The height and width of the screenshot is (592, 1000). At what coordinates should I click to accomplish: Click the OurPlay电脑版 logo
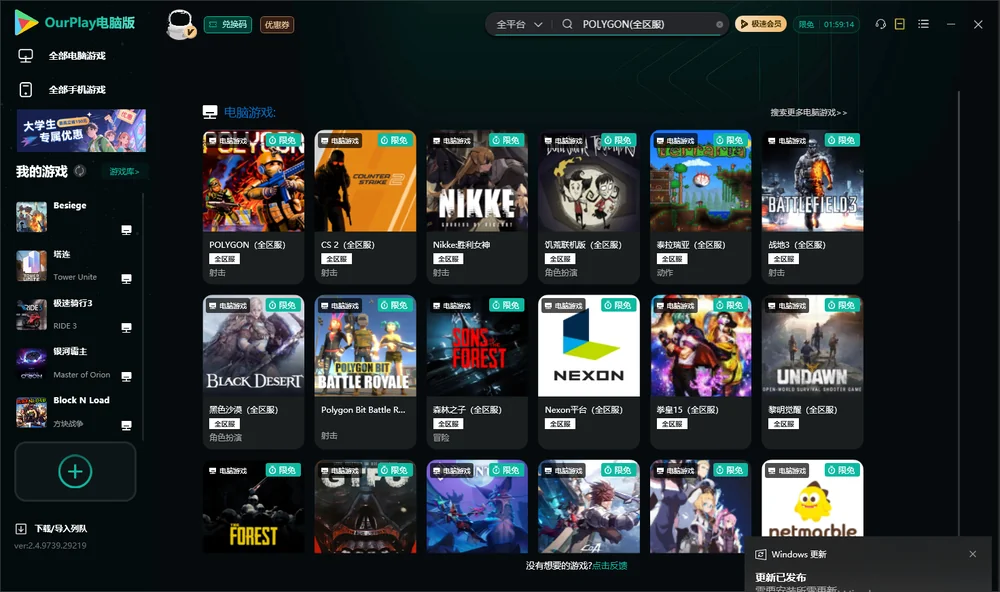[75, 23]
